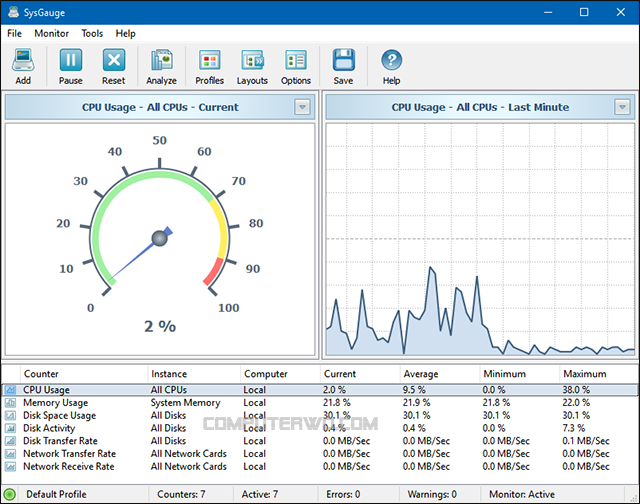Open the File menu
Screen dimensions: 640x504
pos(14,33)
